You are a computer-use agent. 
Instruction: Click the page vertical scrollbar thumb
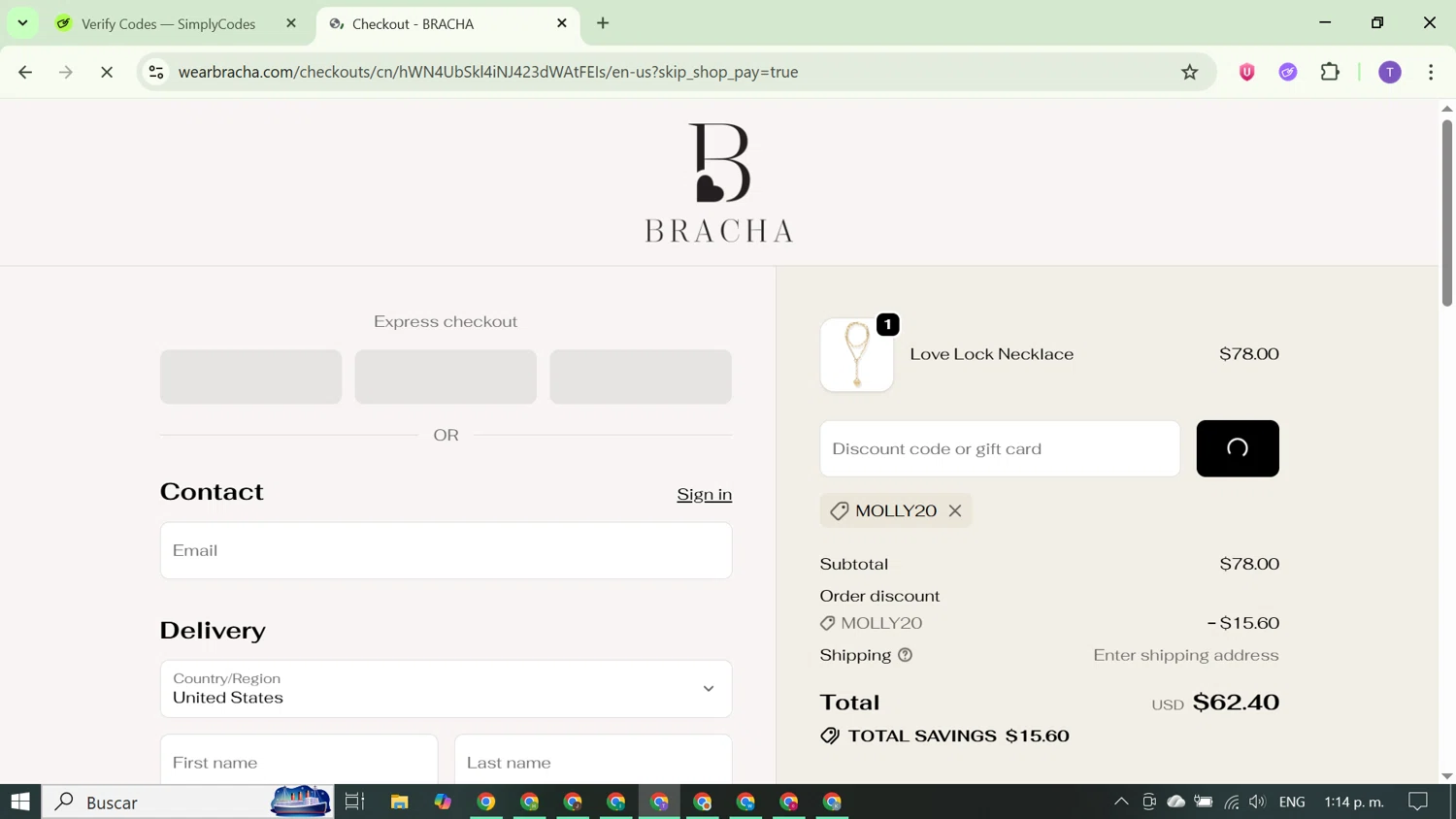[1447, 213]
